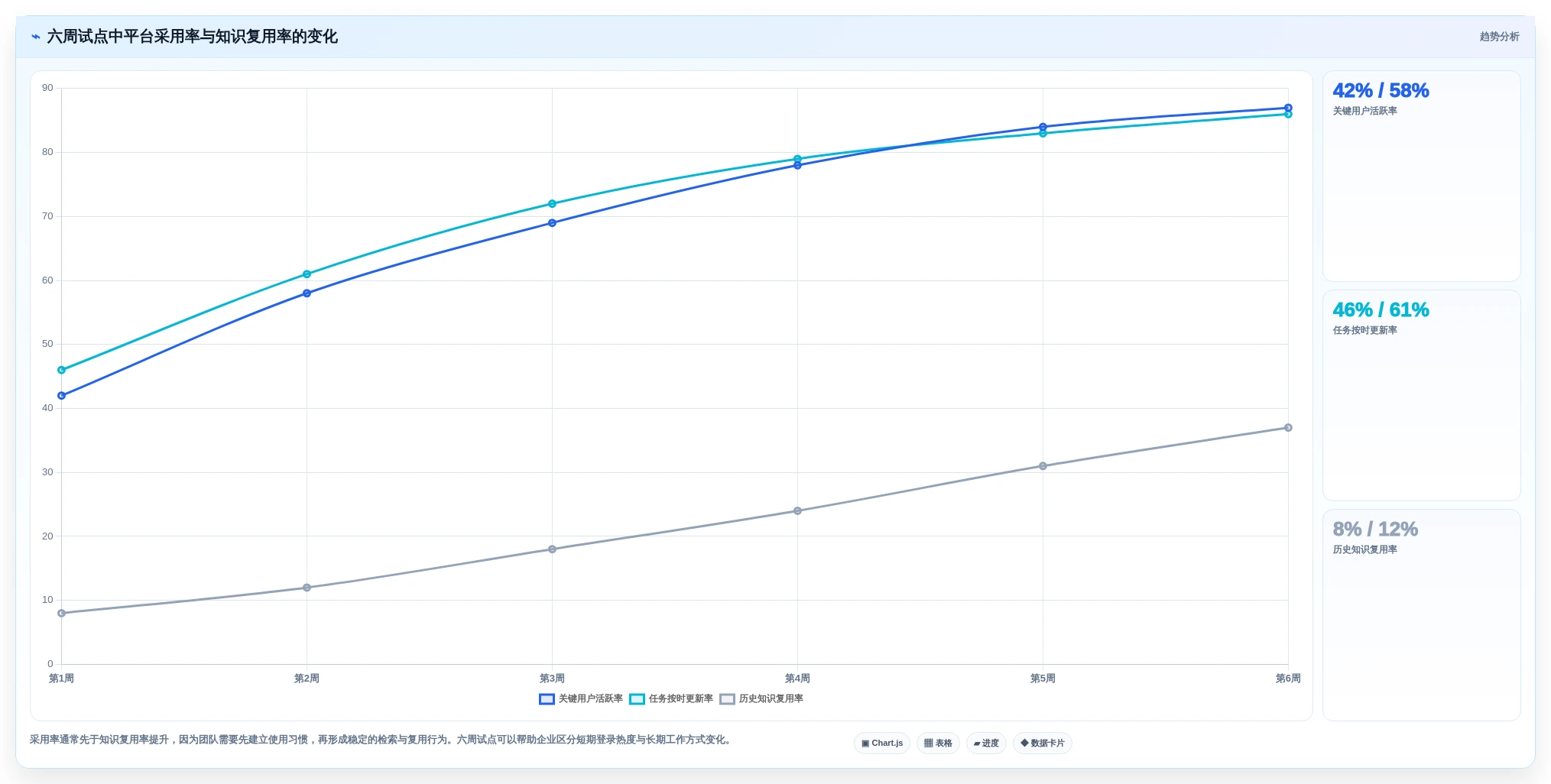Click the 0 y-axis tick label

50,664
